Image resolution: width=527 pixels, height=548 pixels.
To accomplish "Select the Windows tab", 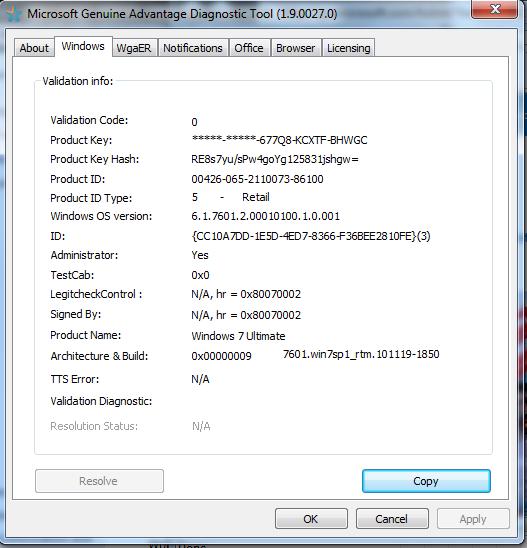I will pyautogui.click(x=83, y=46).
